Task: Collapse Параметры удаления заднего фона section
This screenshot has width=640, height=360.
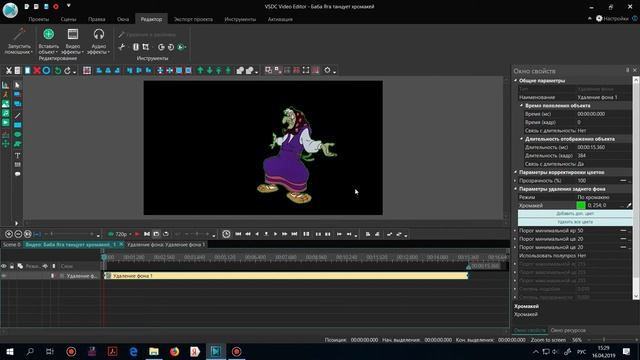Action: click(x=516, y=189)
